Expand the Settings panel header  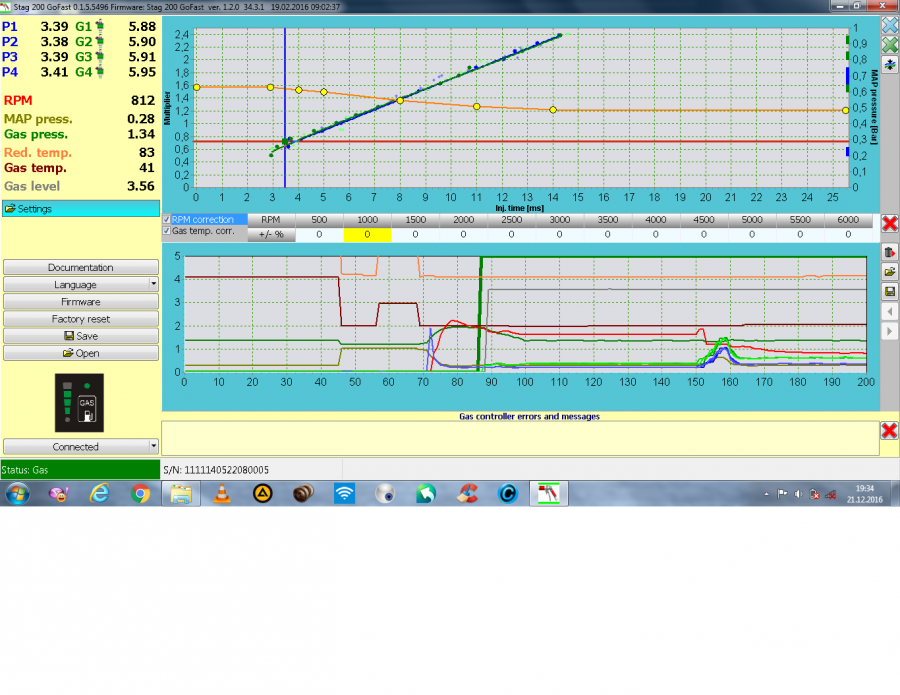[80, 209]
